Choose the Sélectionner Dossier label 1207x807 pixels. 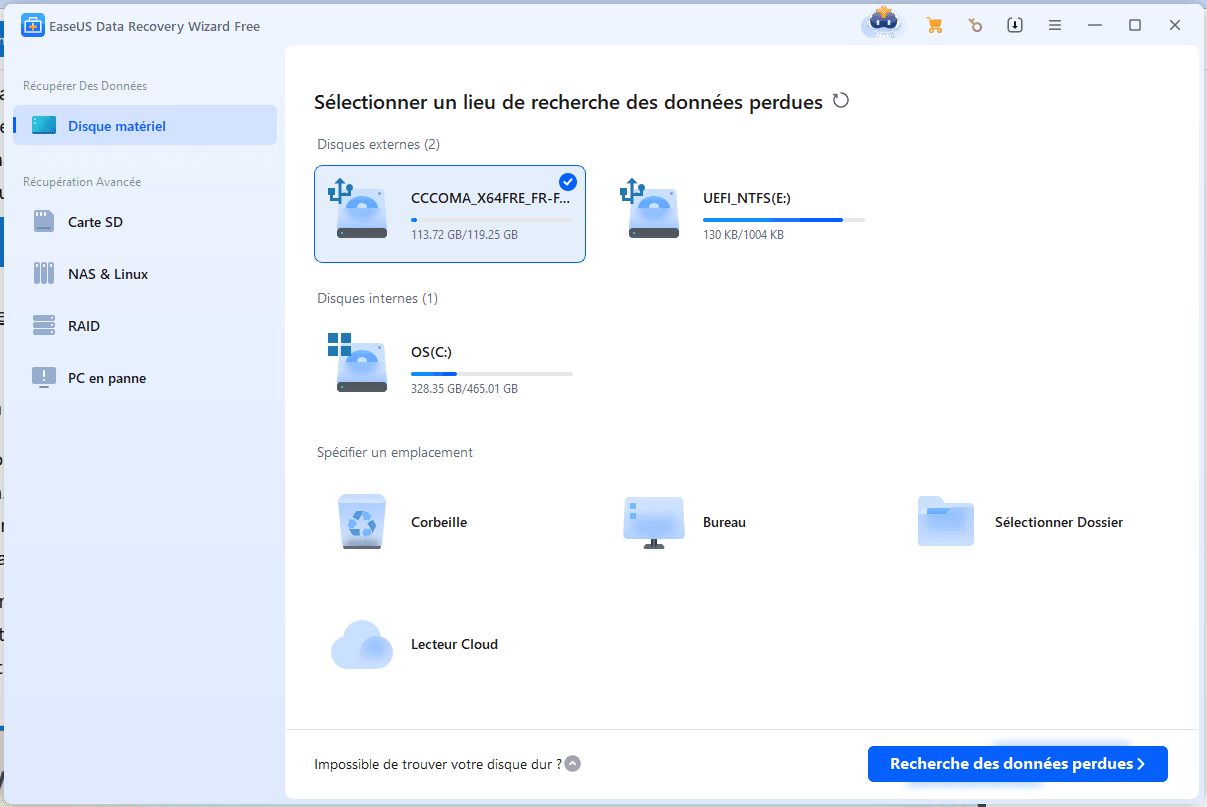click(x=1059, y=522)
